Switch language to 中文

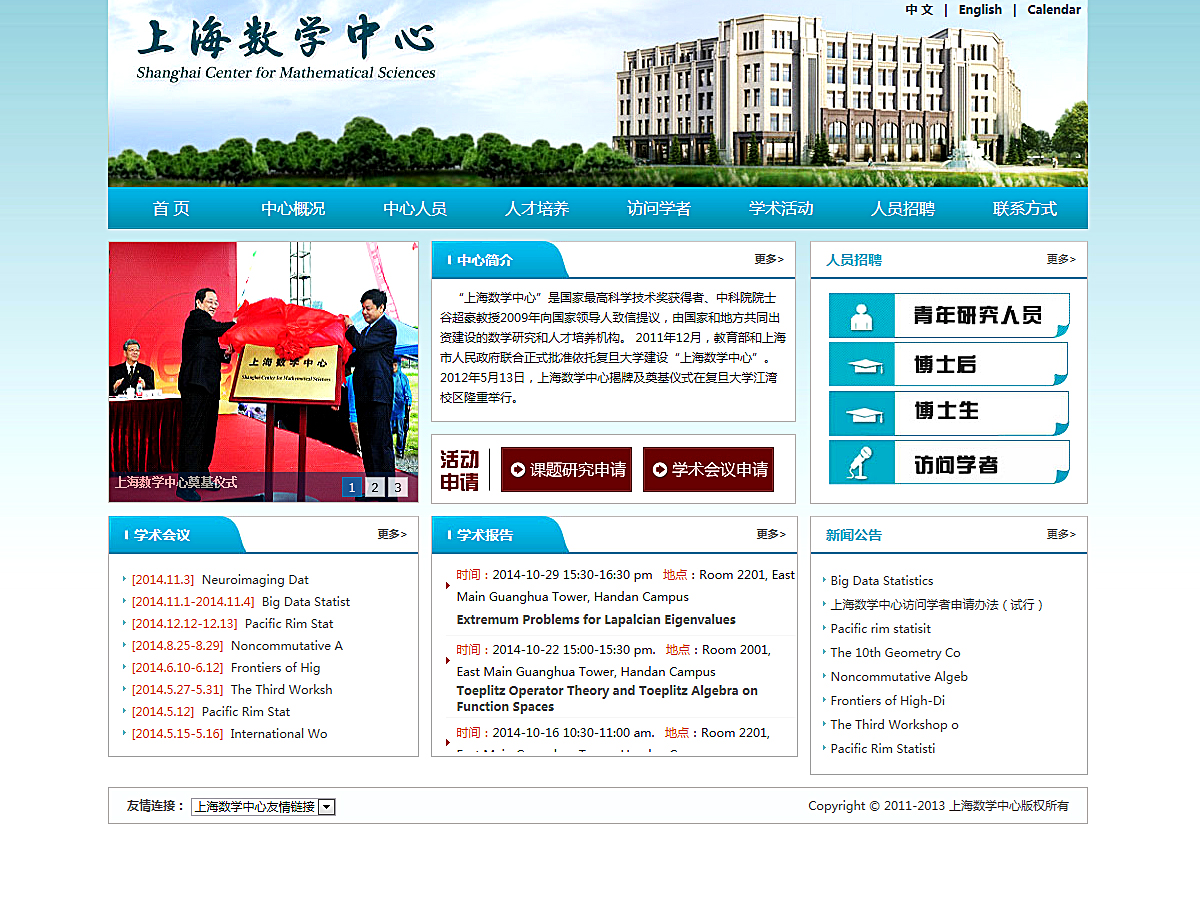coord(919,10)
